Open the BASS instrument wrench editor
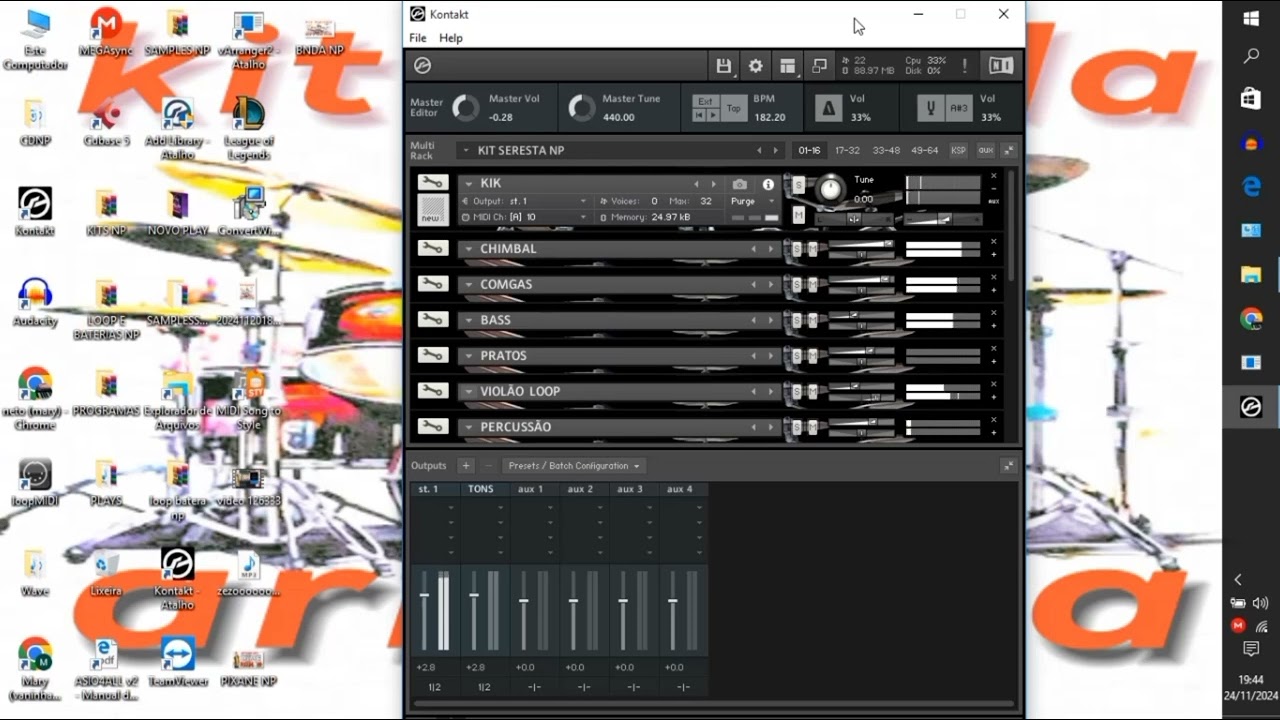The image size is (1280, 720). coord(432,320)
